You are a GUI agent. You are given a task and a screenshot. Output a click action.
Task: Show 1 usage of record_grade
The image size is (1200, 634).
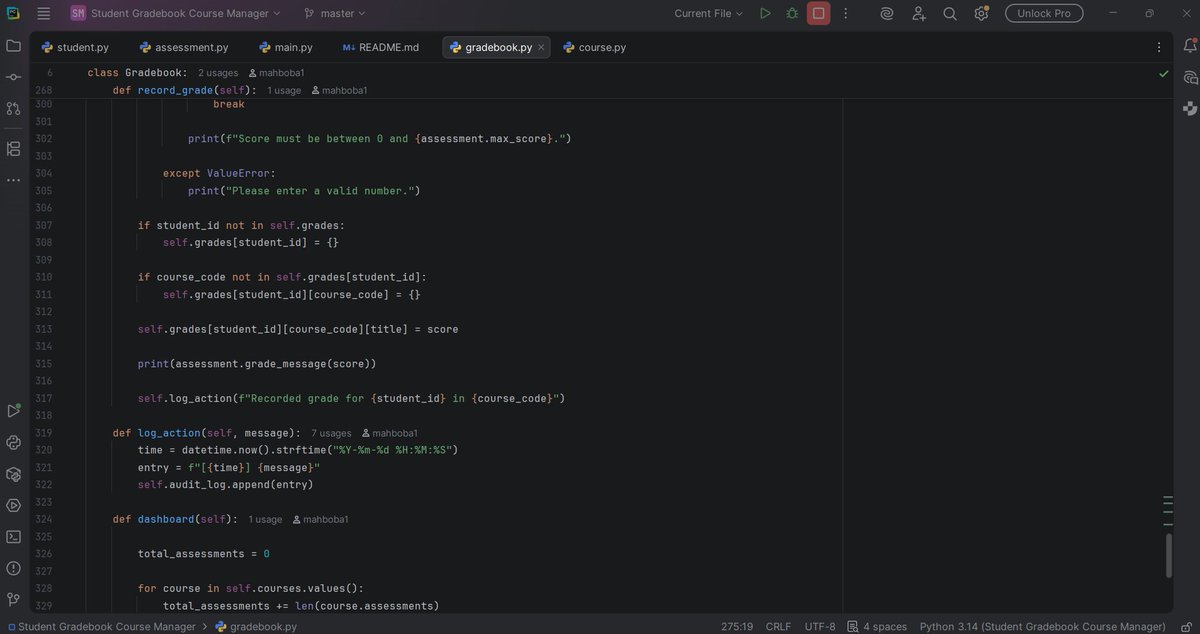[284, 90]
